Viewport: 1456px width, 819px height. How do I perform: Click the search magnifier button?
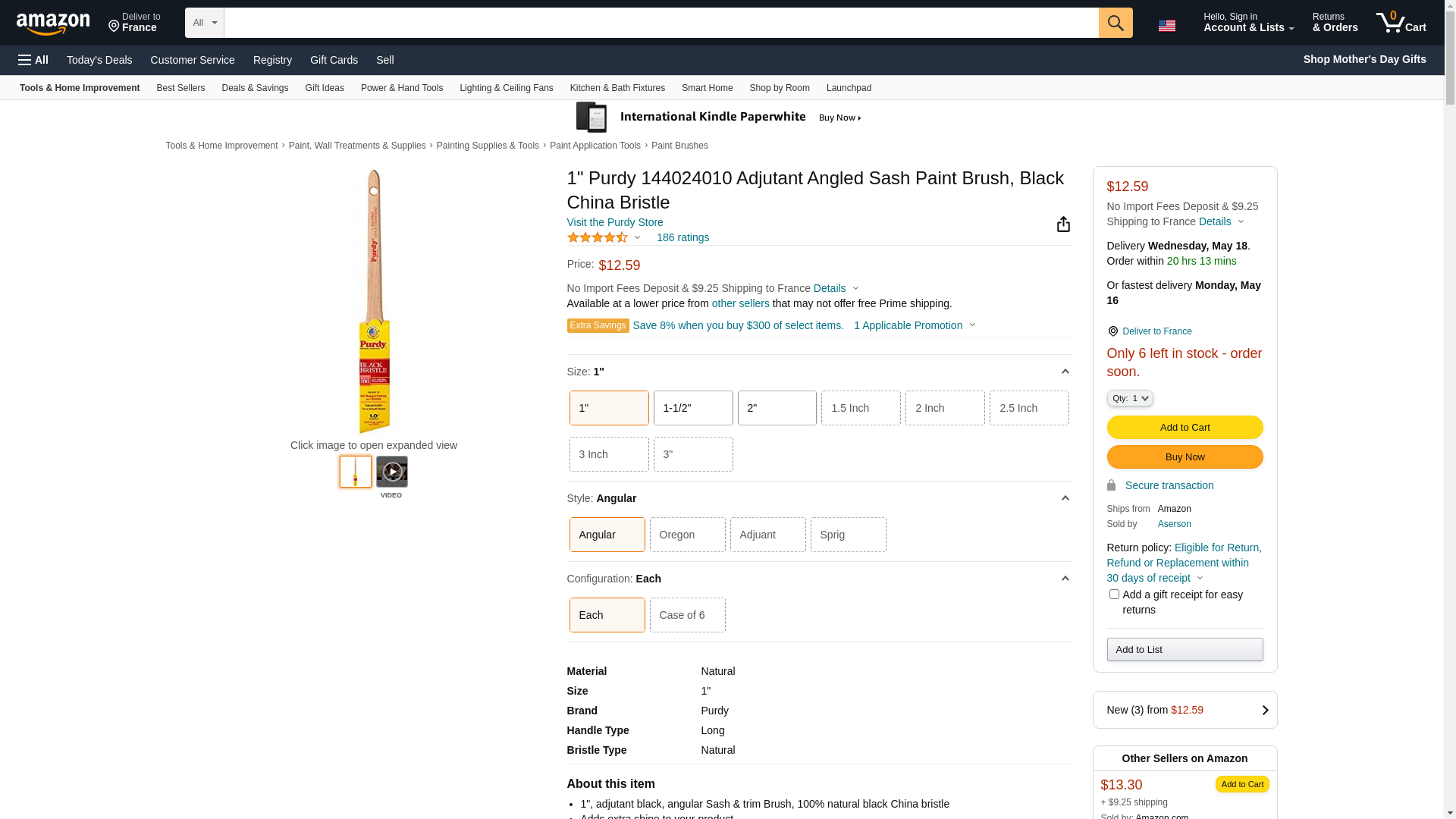point(1115,23)
